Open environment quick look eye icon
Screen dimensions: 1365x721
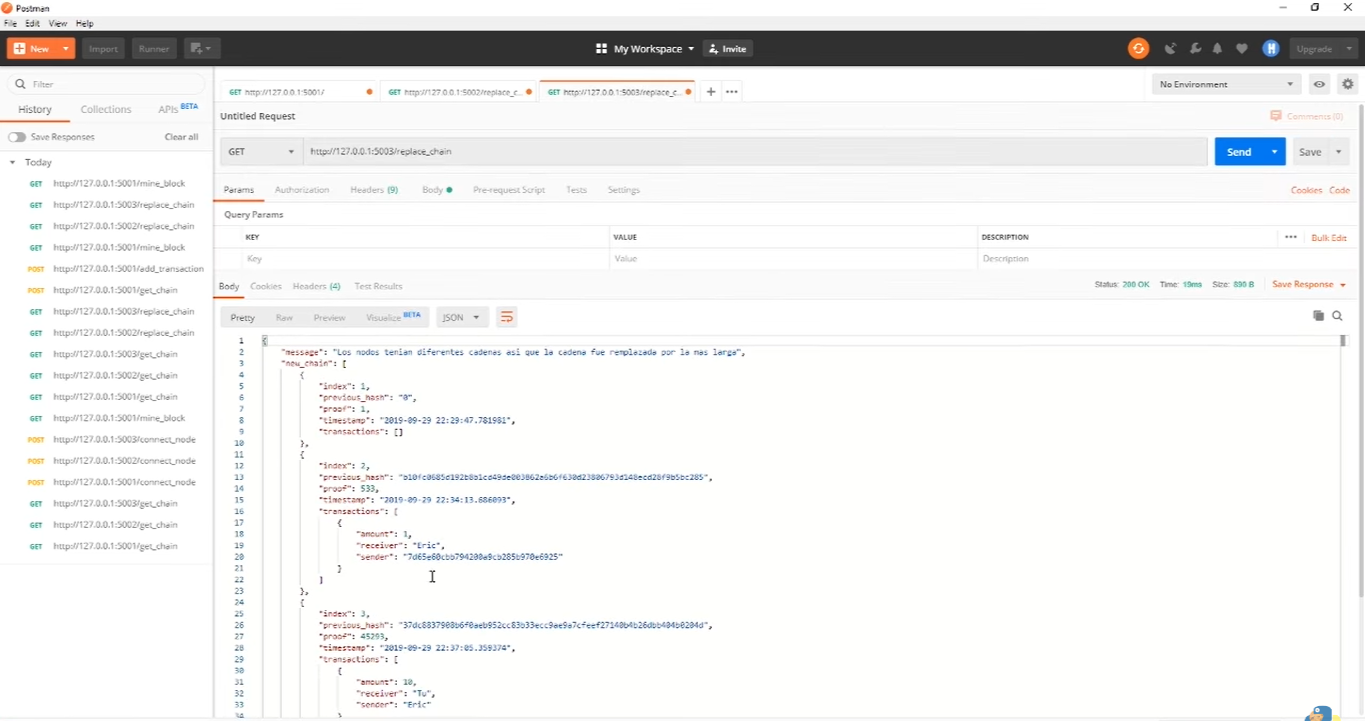(x=1320, y=84)
